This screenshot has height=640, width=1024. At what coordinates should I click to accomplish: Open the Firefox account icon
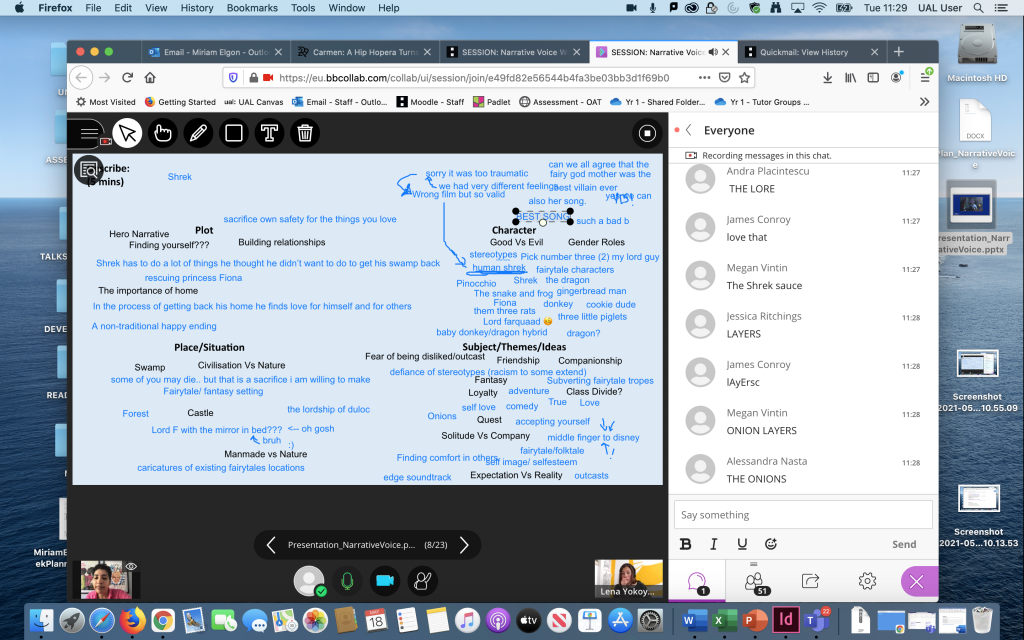pos(896,78)
